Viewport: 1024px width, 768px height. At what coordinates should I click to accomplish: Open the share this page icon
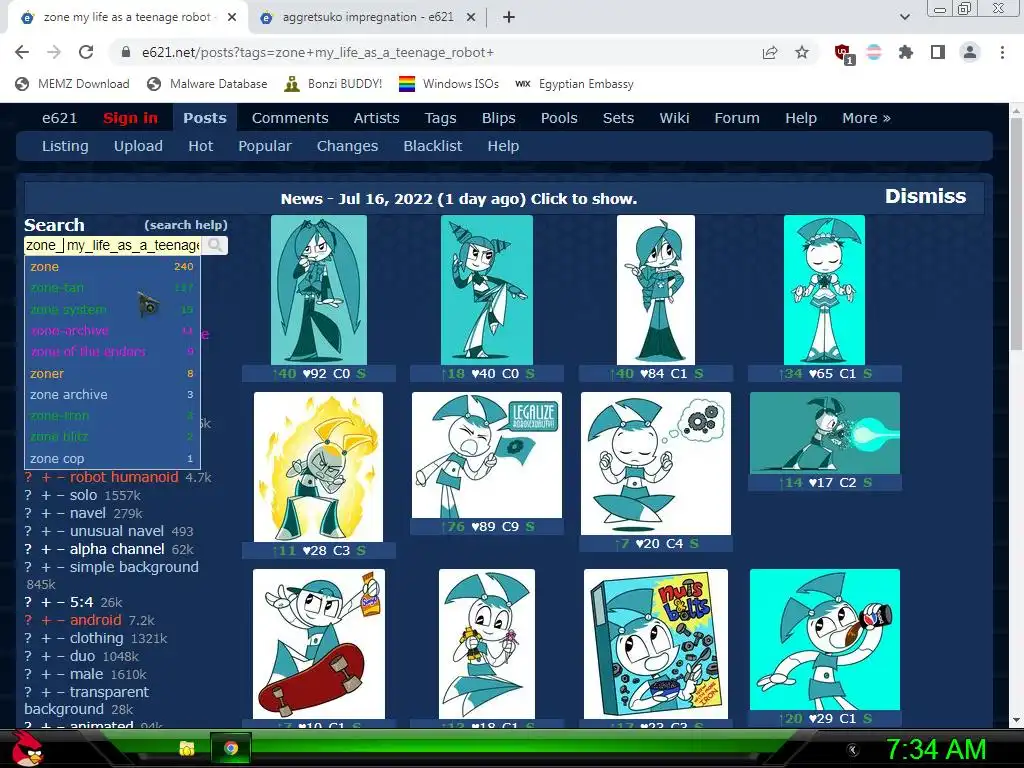point(770,52)
